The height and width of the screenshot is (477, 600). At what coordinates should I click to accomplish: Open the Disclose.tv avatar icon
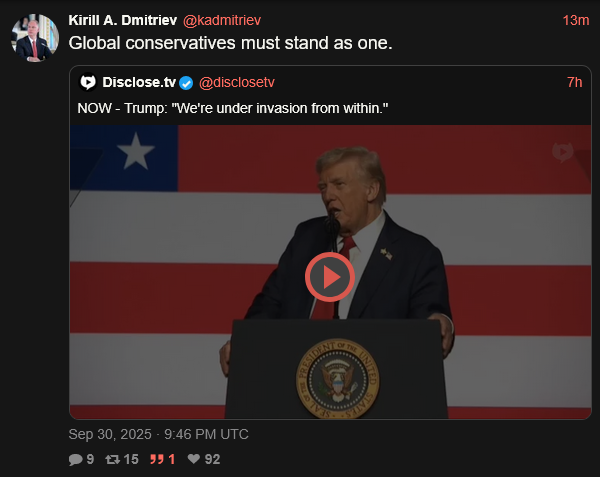(88, 82)
